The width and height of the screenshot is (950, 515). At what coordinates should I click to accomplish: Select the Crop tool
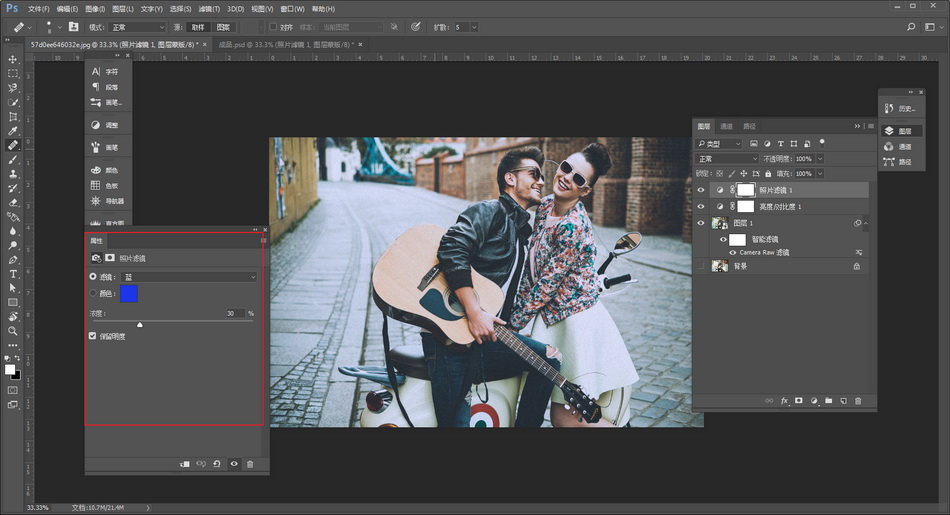point(13,116)
